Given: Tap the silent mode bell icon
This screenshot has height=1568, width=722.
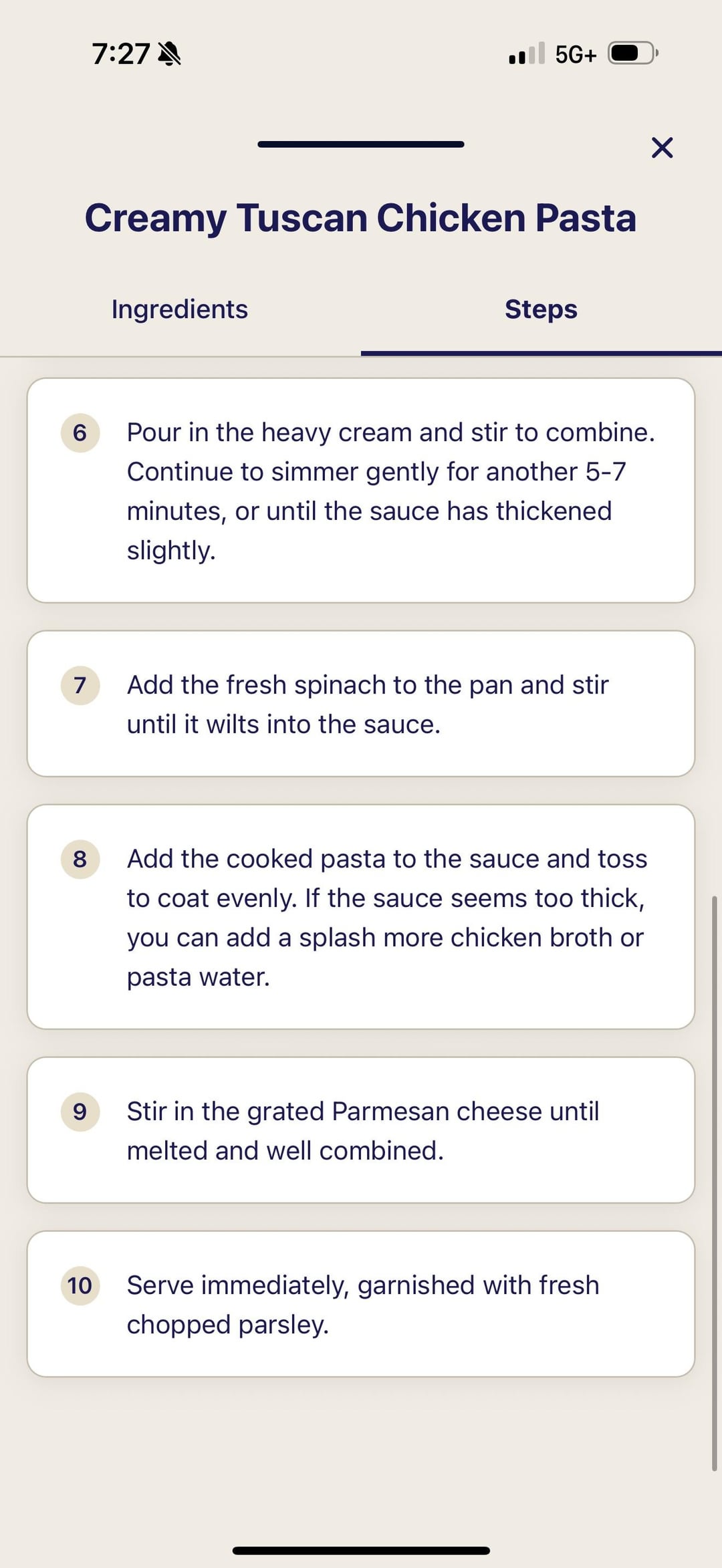Looking at the screenshot, I should click(169, 53).
